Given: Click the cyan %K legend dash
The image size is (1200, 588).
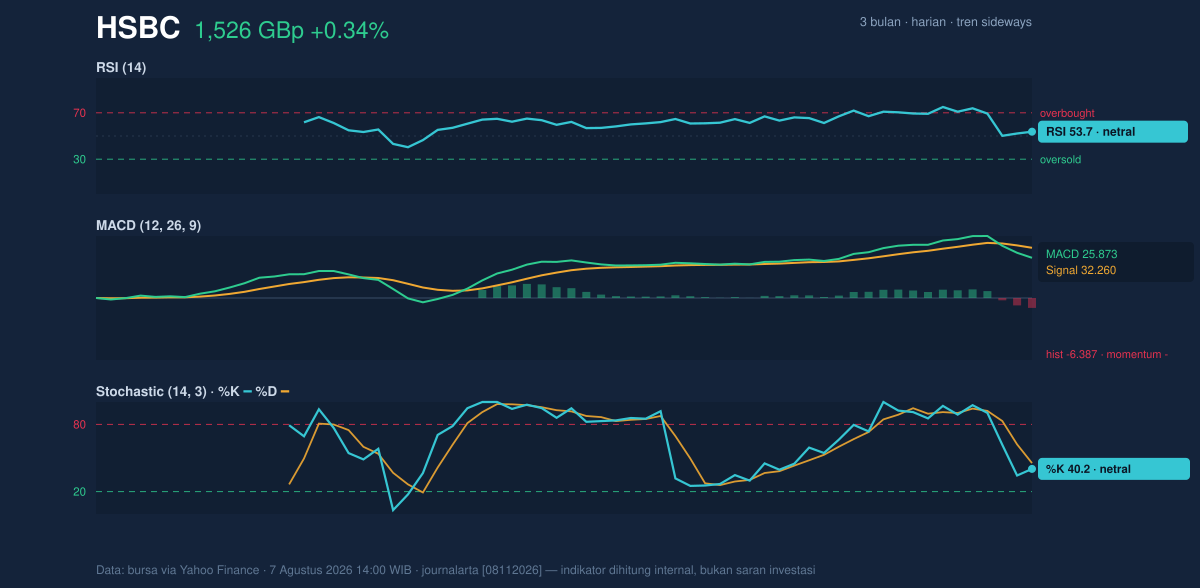Looking at the screenshot, I should pyautogui.click(x=247, y=391).
